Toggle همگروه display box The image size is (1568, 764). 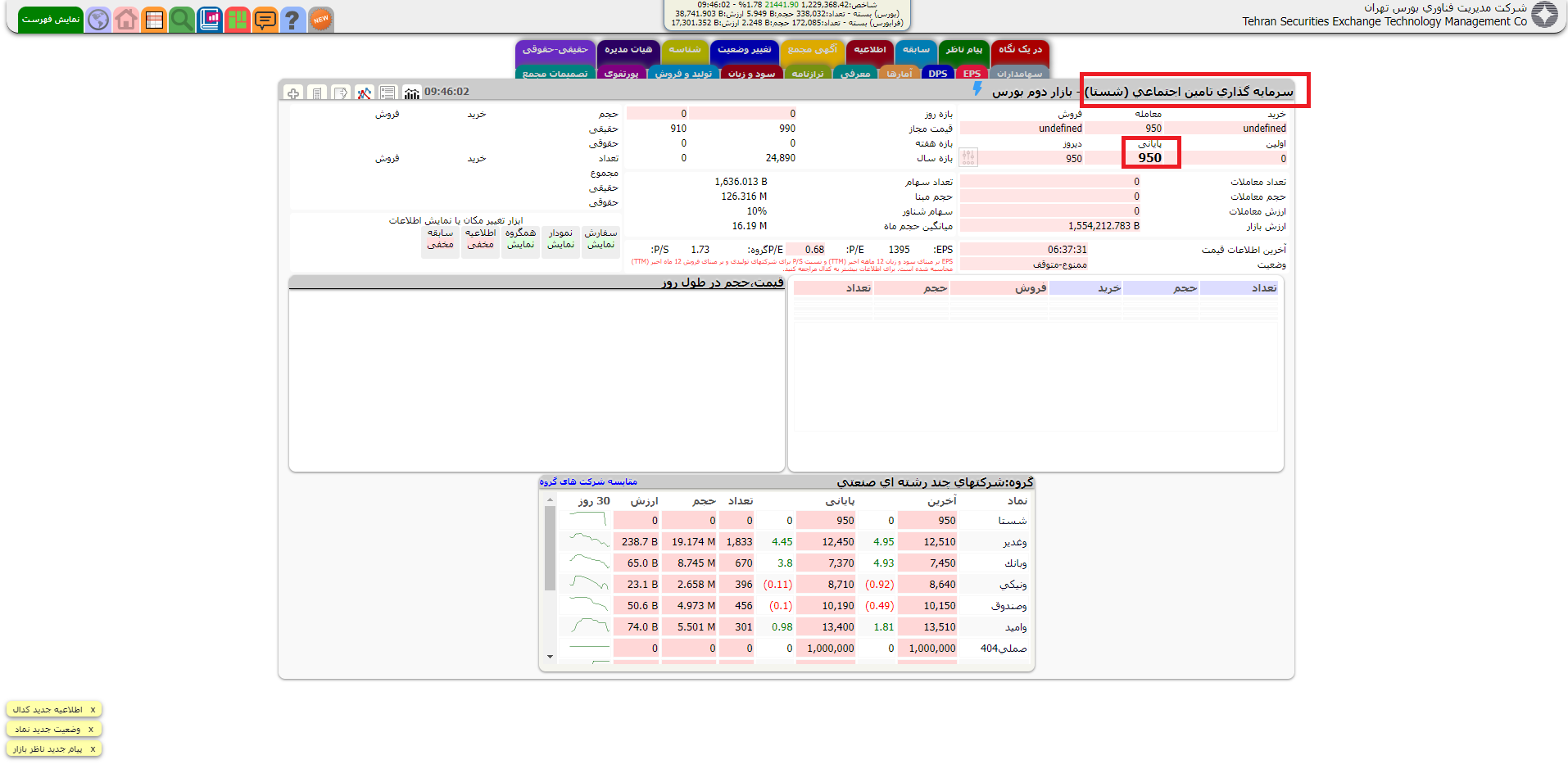point(521,242)
